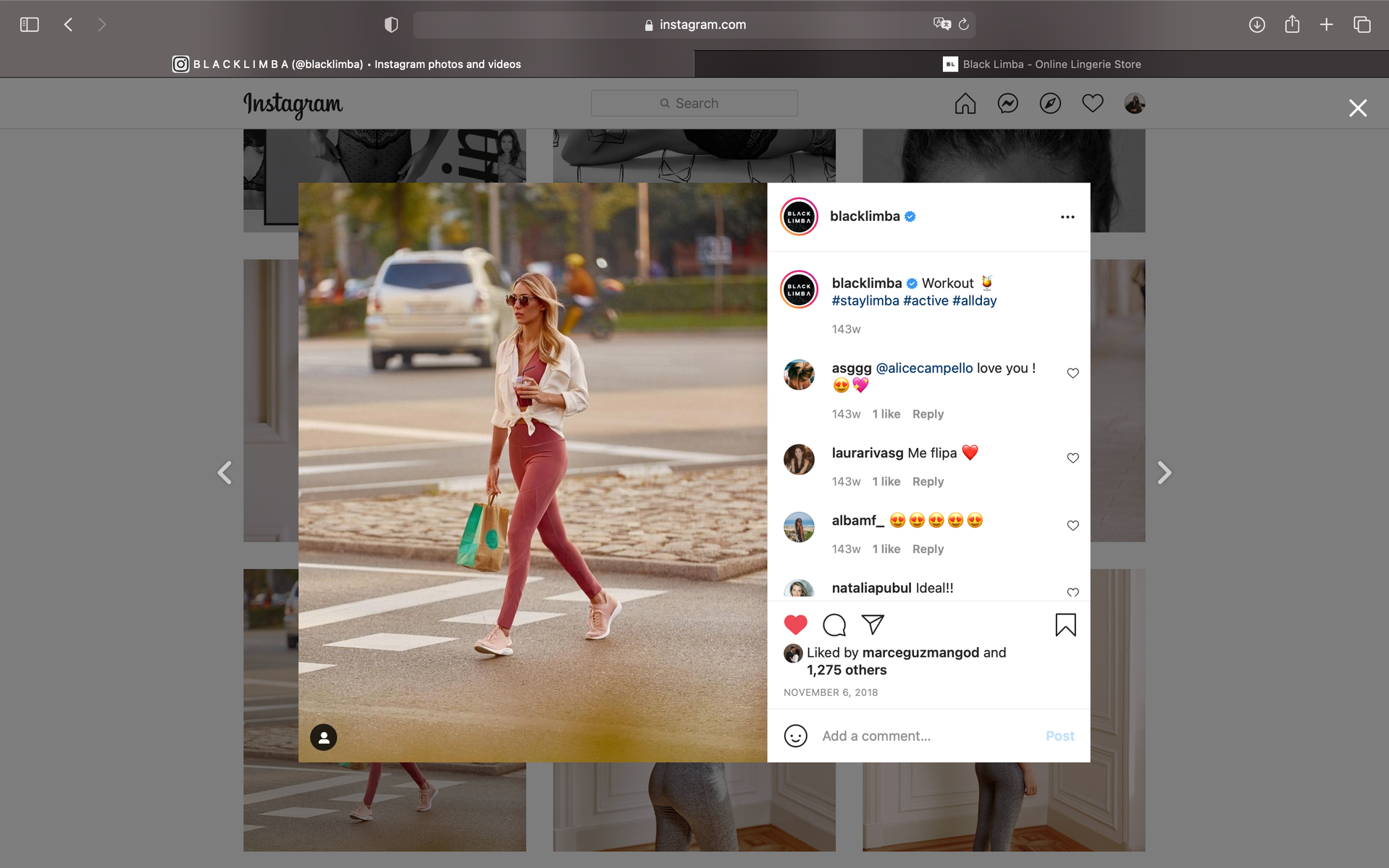This screenshot has height=868, width=1389.
Task: Click the forward navigation arrow
Action: (101, 25)
